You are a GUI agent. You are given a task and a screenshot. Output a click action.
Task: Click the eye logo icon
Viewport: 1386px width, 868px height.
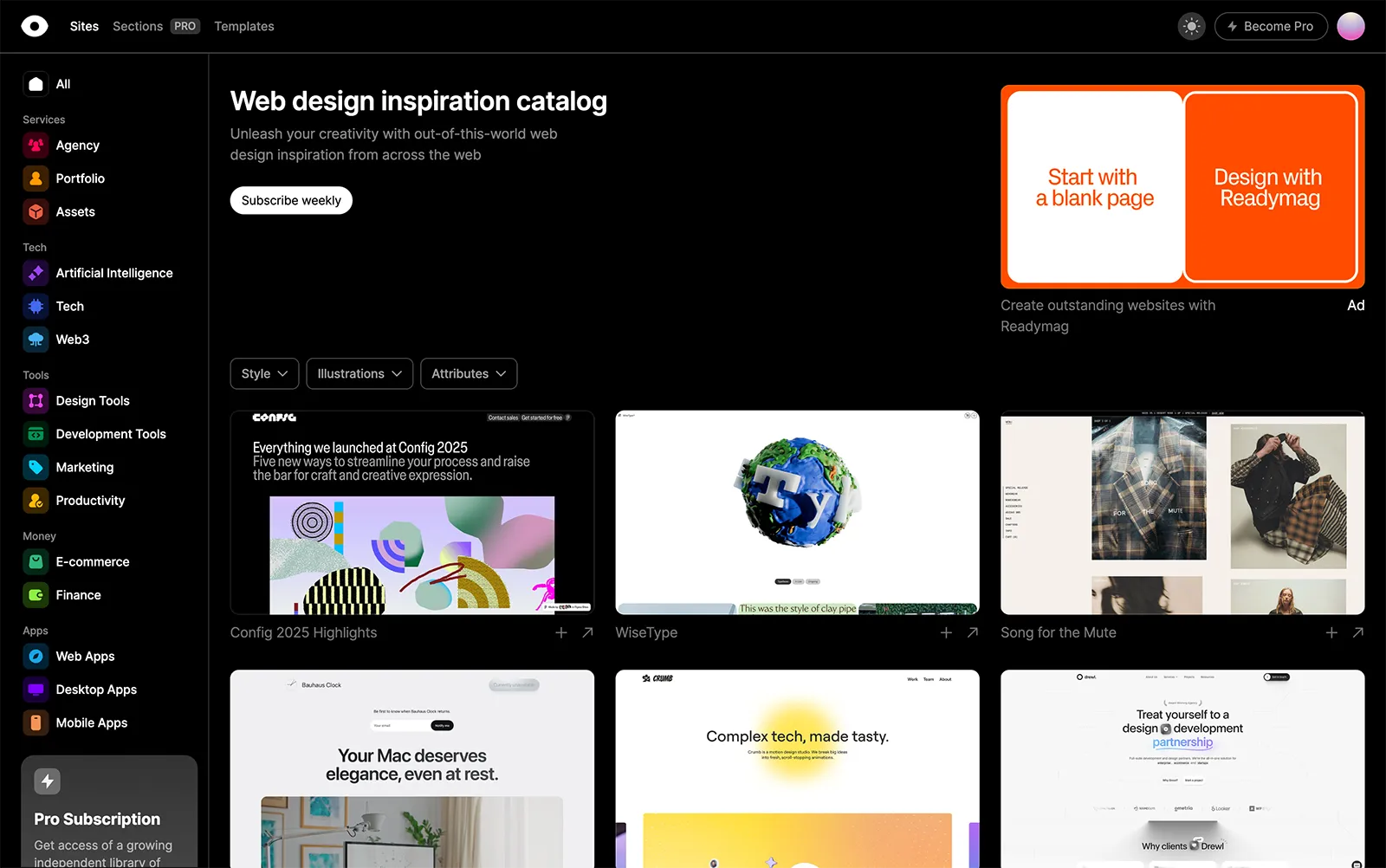35,26
